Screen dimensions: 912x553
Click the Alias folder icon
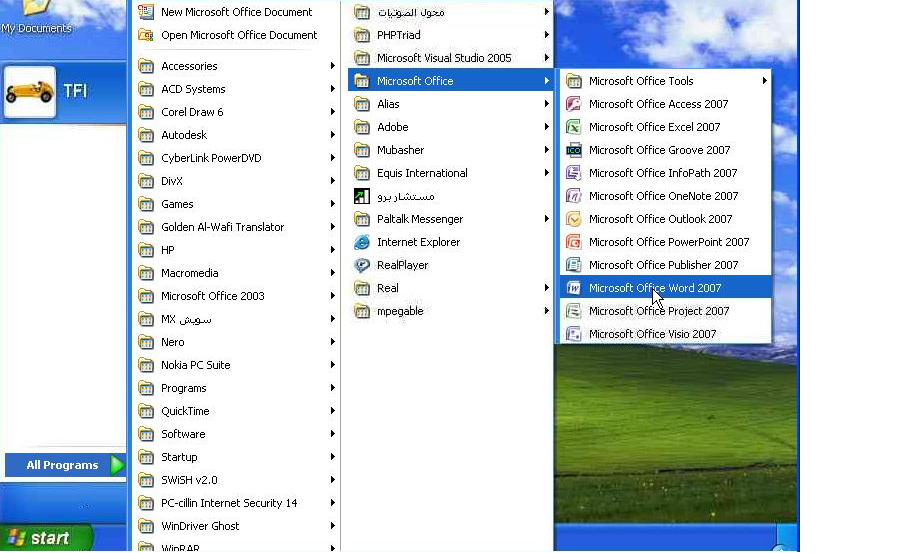362,104
